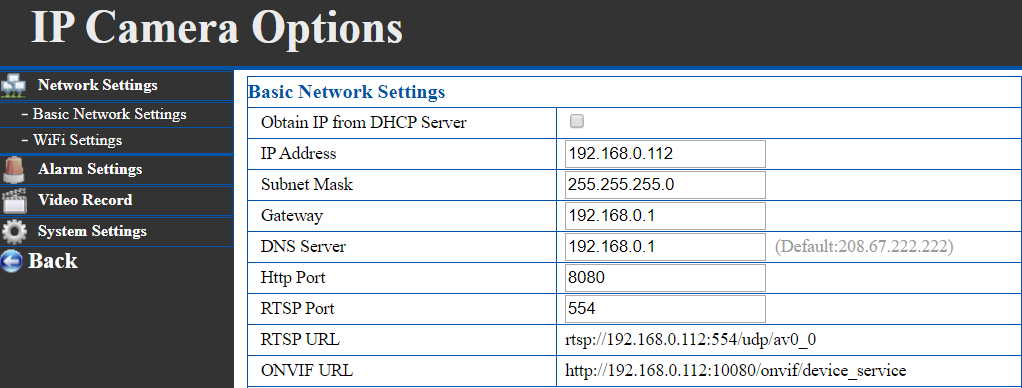Click the Alarm Settings siren icon
Viewport: 1022px width, 388px height.
point(14,169)
